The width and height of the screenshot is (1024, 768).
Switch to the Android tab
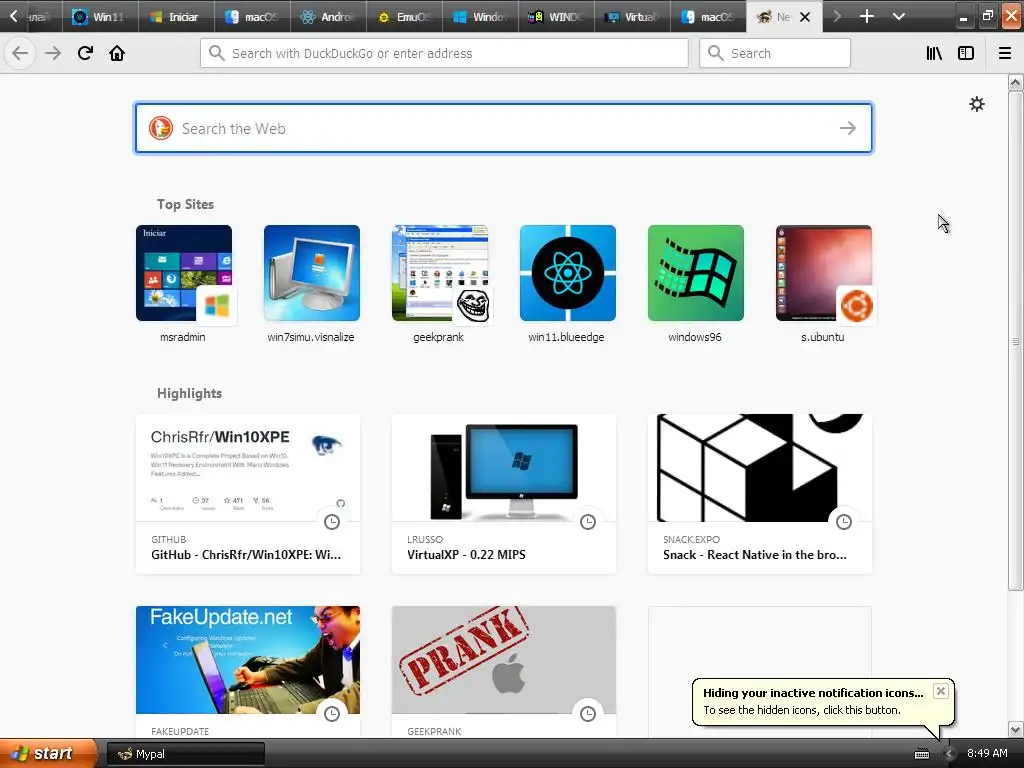328,16
